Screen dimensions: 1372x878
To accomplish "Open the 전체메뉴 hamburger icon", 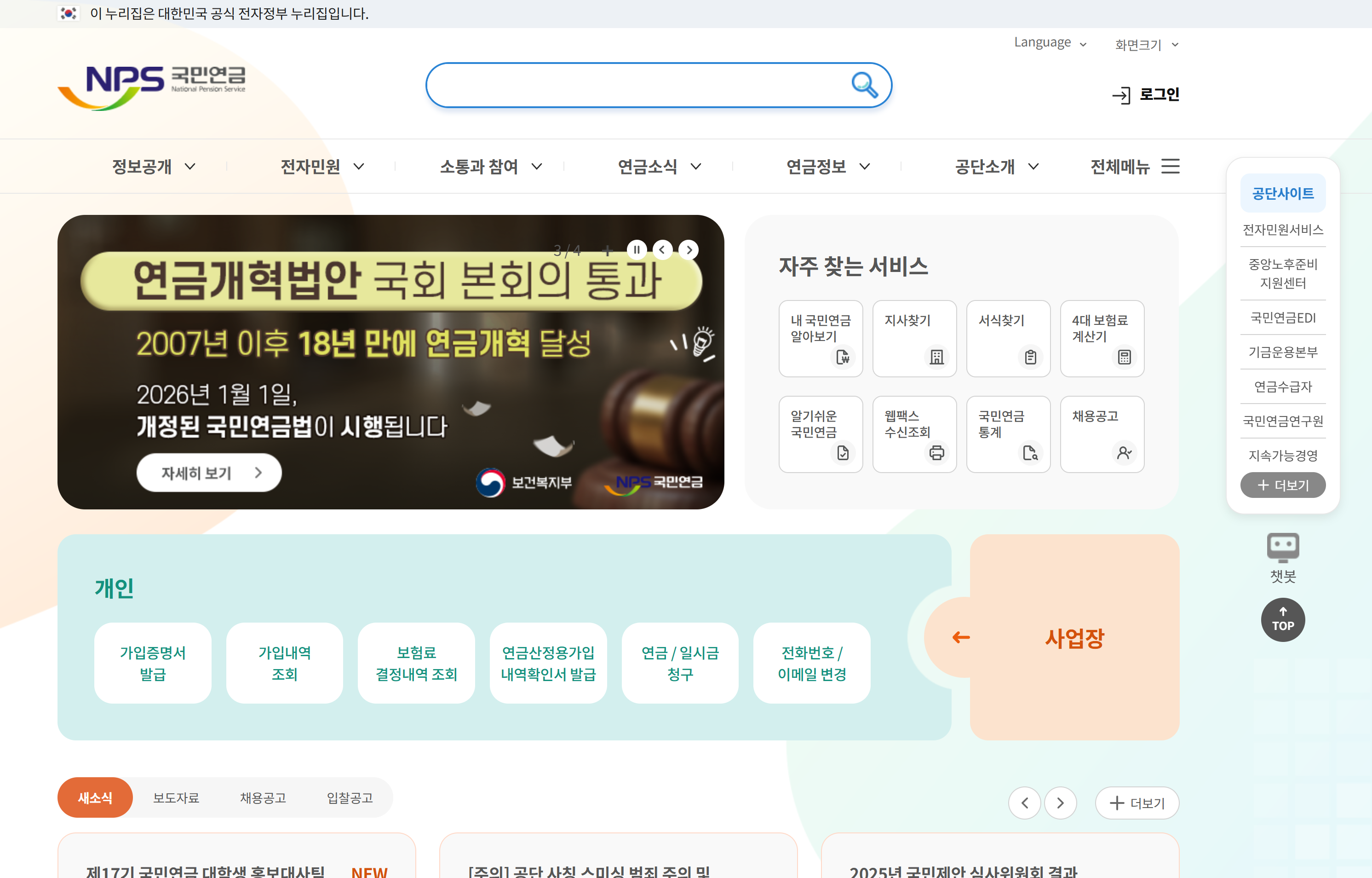I will tap(1170, 166).
